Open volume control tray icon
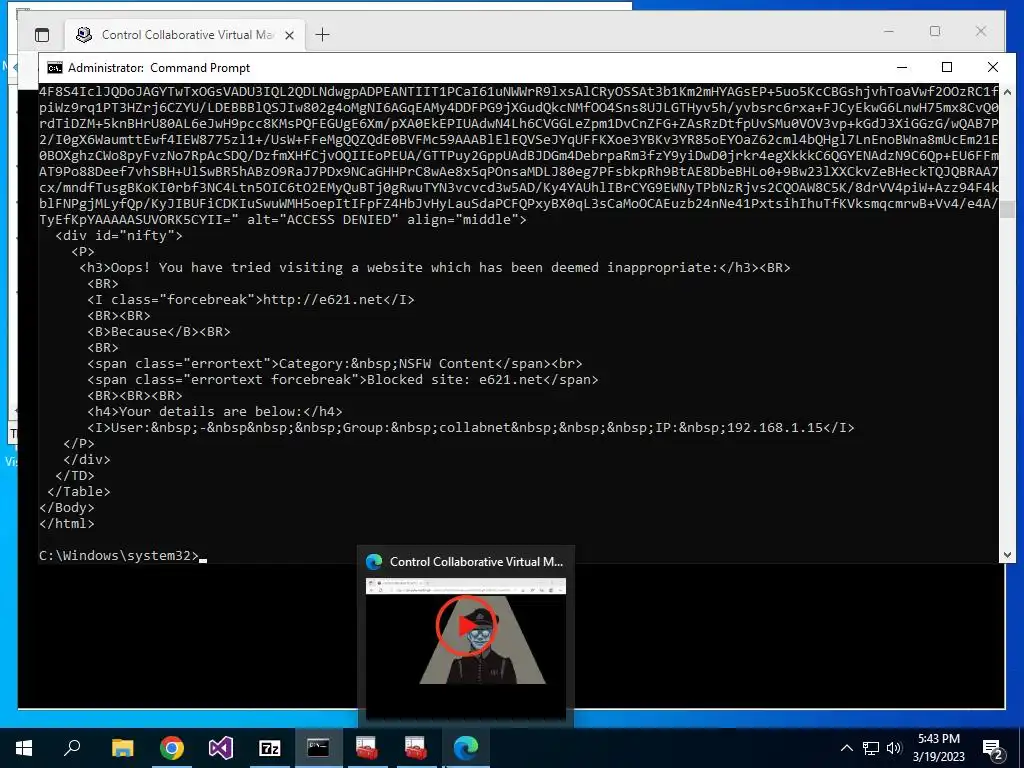This screenshot has height=768, width=1024. [x=894, y=748]
